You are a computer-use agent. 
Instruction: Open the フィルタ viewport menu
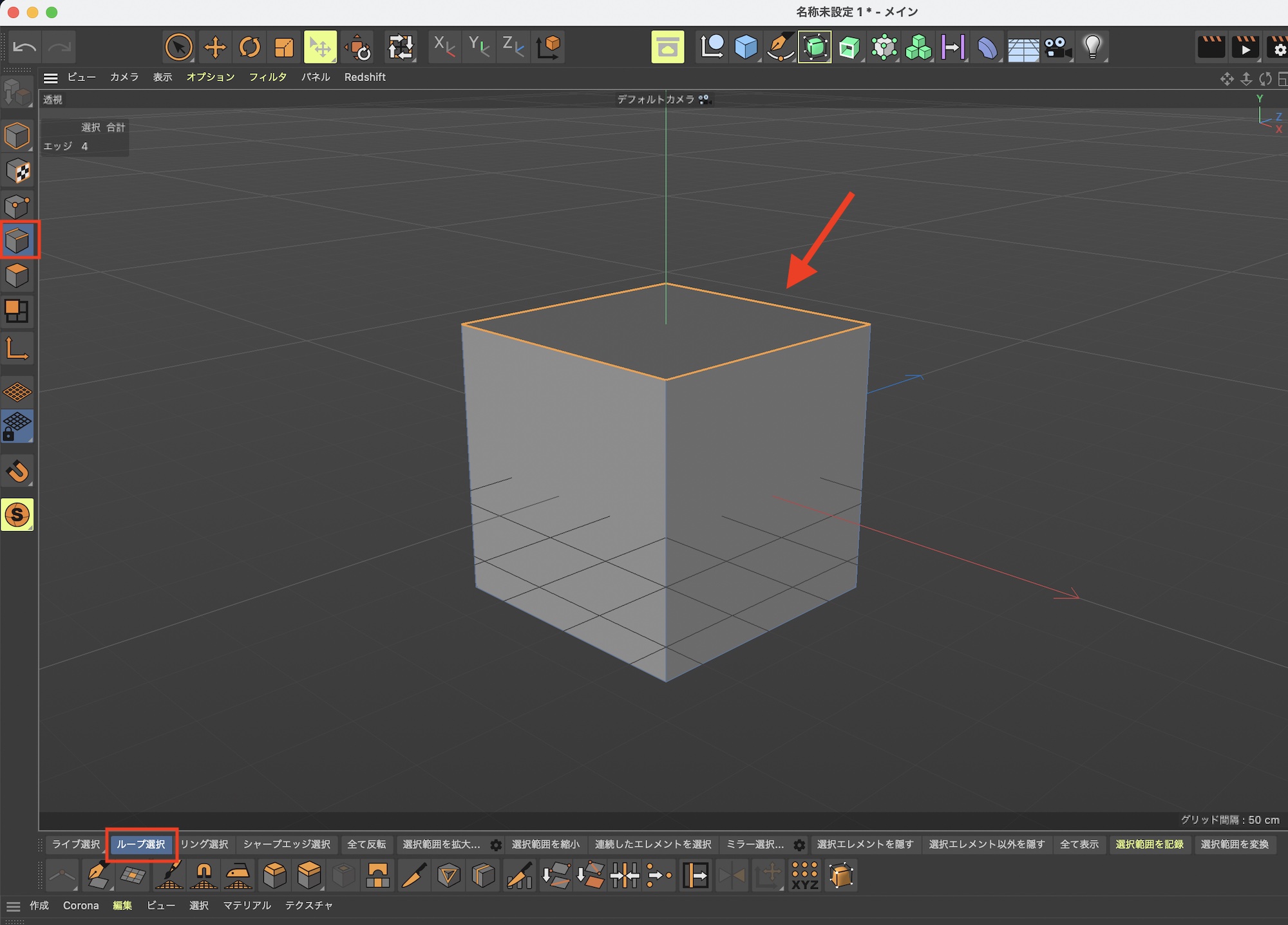pos(267,77)
